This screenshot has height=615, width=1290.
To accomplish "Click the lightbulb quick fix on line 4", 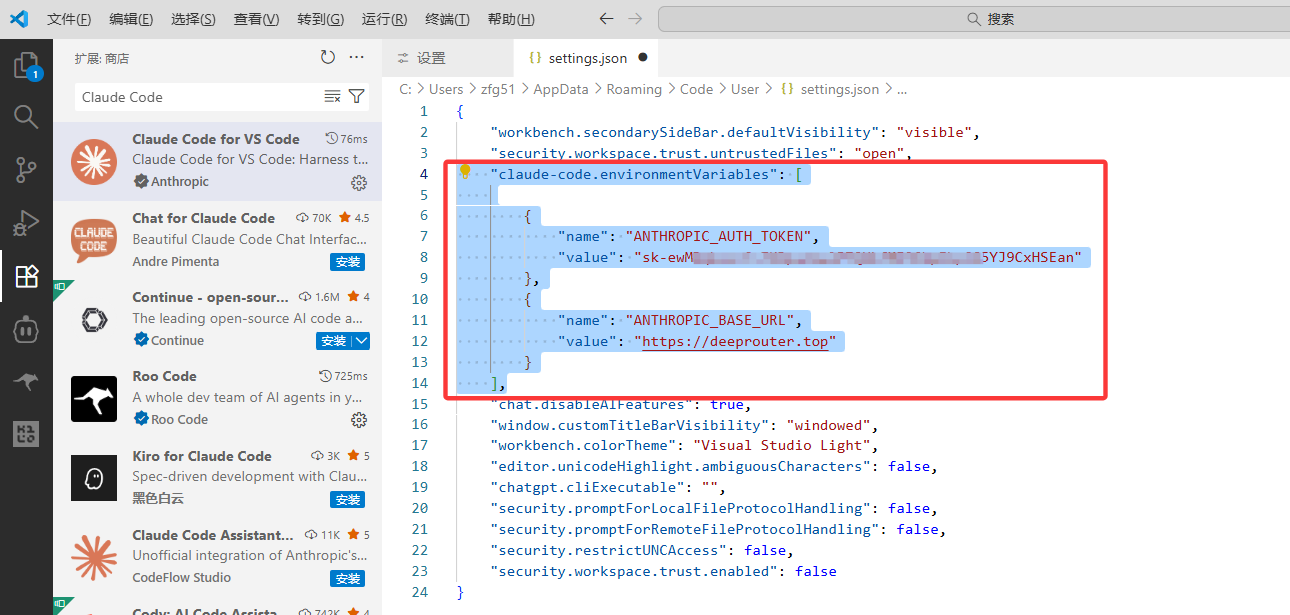I will 465,172.
